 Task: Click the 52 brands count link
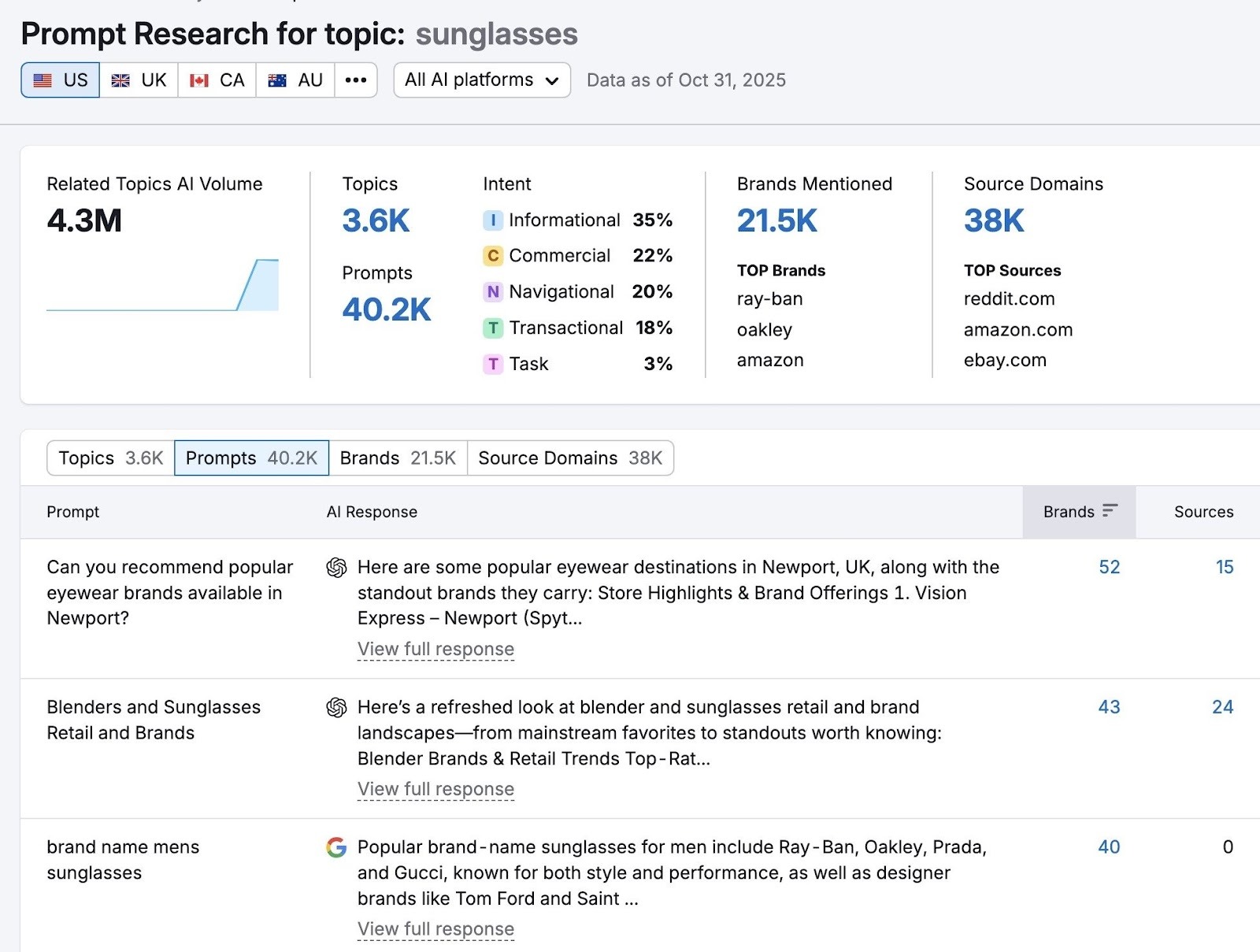coord(1109,567)
